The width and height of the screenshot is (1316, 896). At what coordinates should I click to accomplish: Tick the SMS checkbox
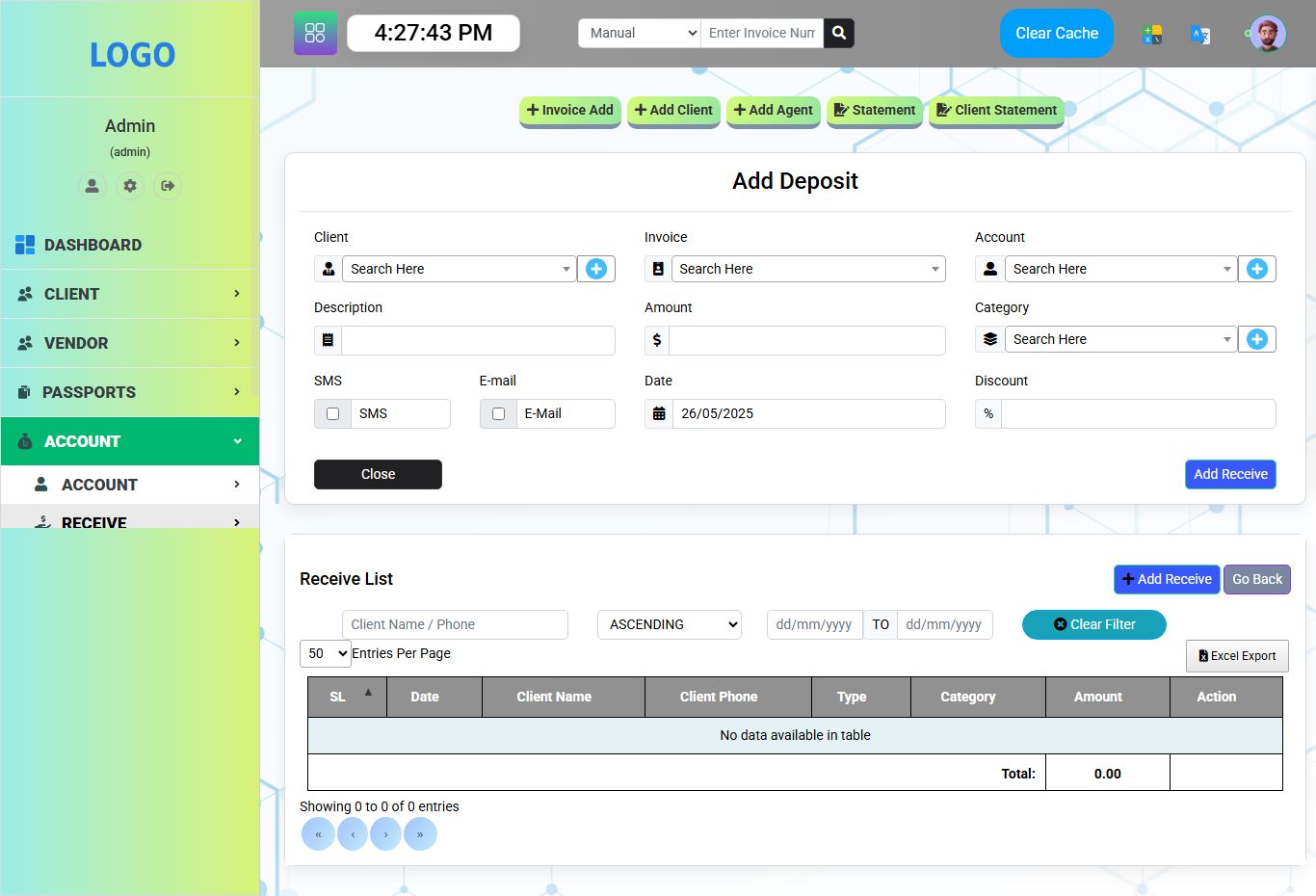click(332, 413)
